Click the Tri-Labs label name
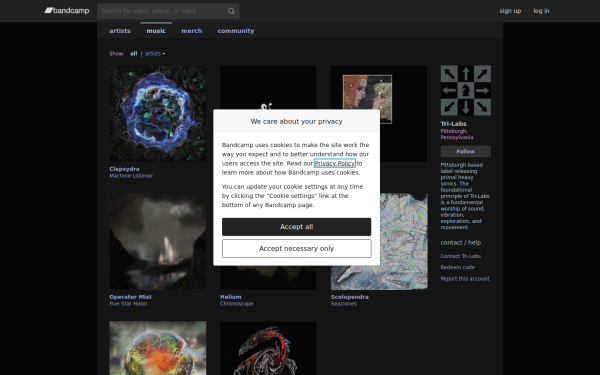600x375 pixels. [453, 124]
